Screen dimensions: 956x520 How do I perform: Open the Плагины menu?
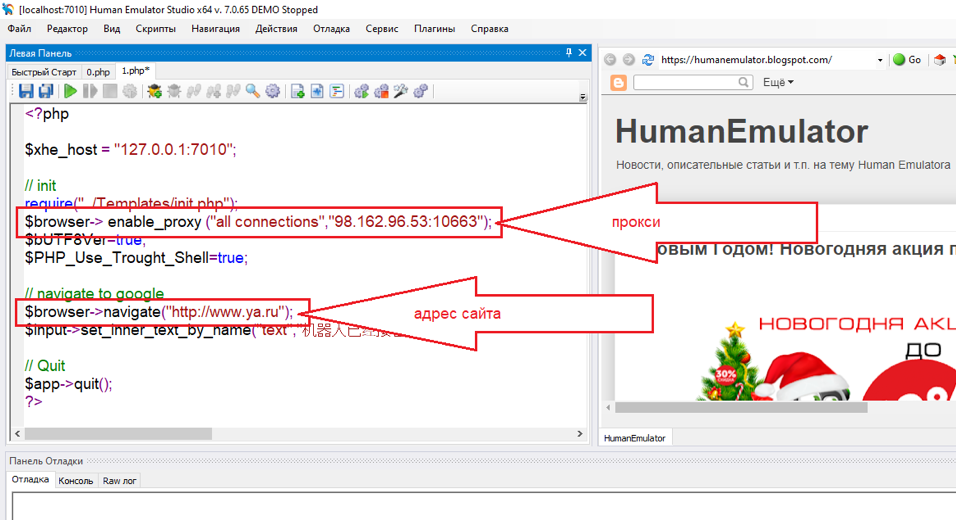(435, 29)
